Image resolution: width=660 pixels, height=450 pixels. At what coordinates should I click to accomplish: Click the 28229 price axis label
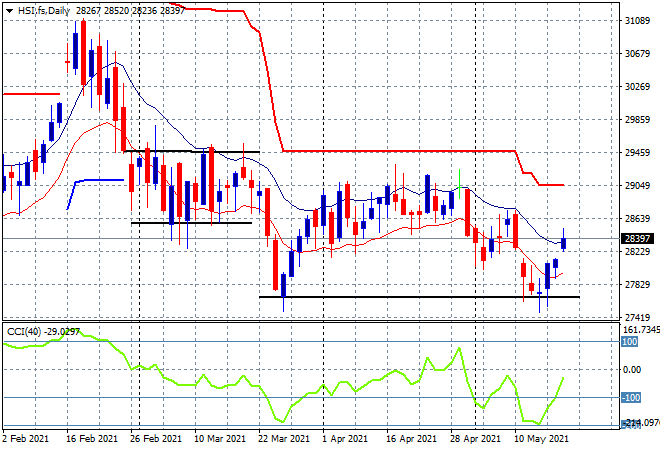[x=637, y=251]
